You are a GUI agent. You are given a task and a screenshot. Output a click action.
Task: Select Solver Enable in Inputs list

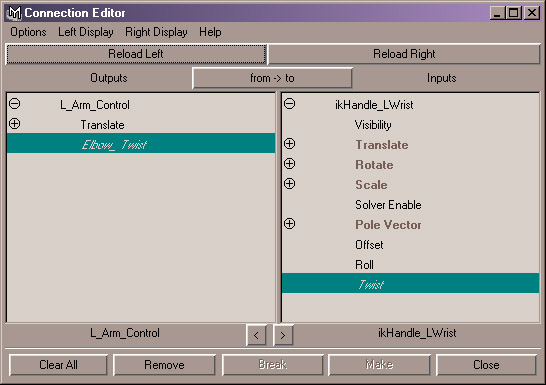click(x=388, y=205)
